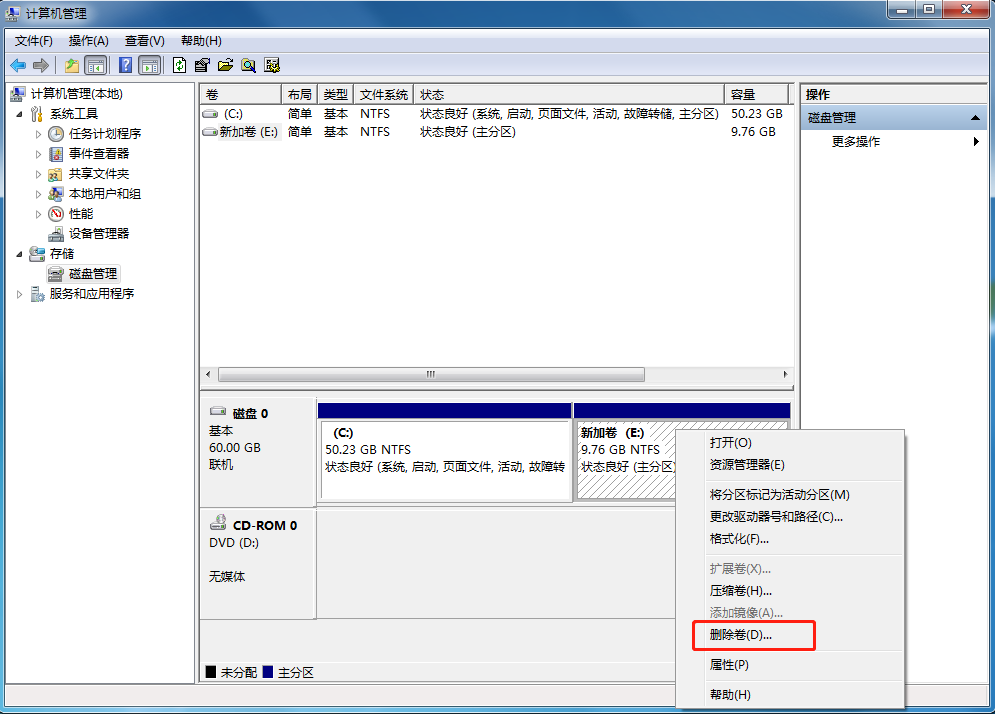Choose 将分区标记为活动分区(M) in context menu
995x714 pixels.
(790, 495)
